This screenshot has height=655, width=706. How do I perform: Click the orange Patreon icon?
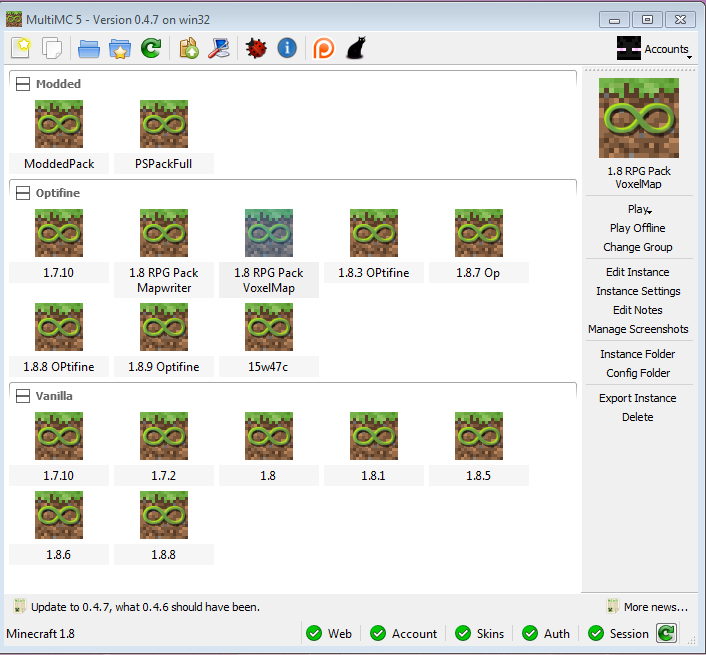click(x=324, y=47)
